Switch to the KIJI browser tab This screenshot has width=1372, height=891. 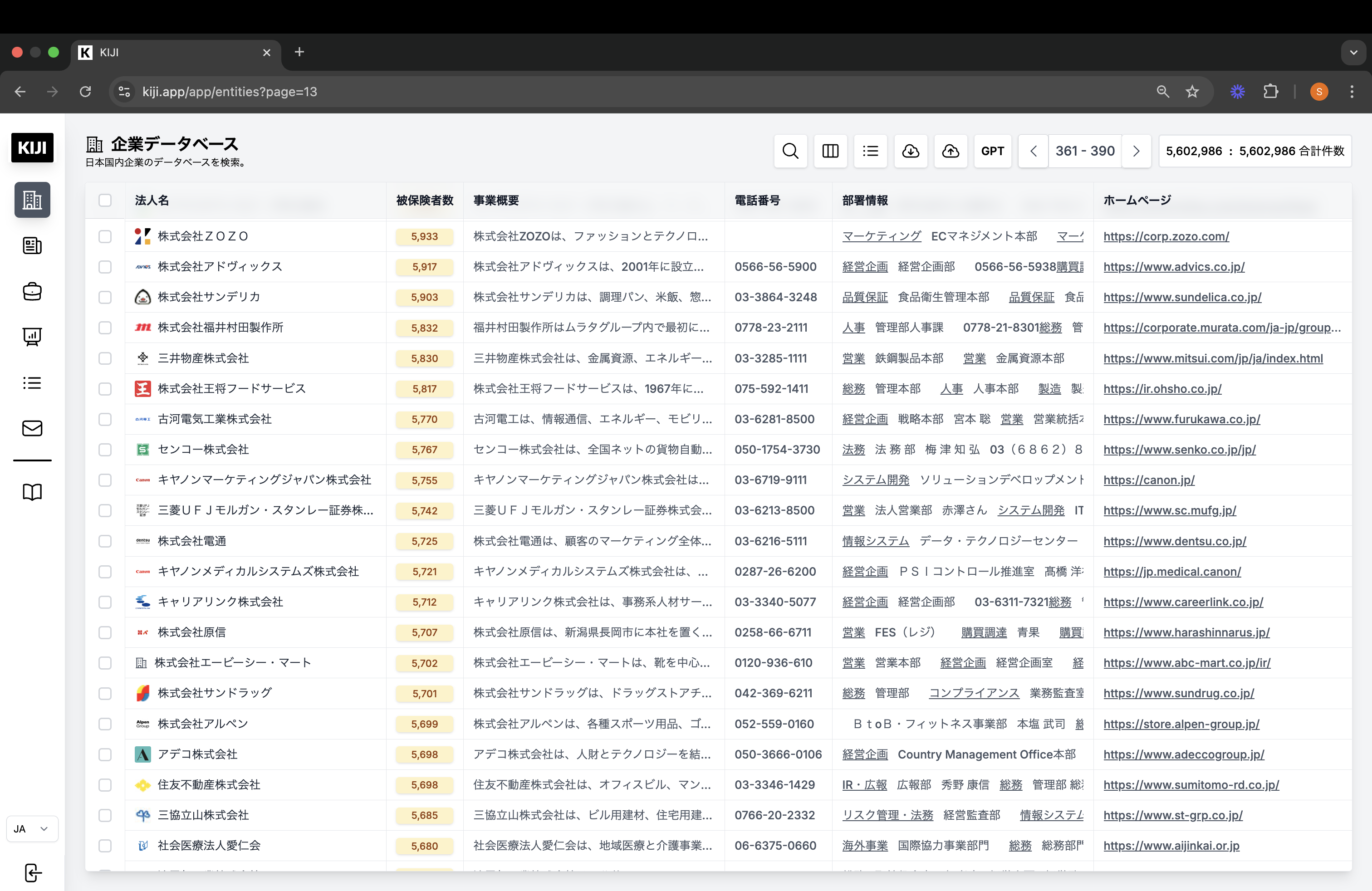pyautogui.click(x=167, y=52)
